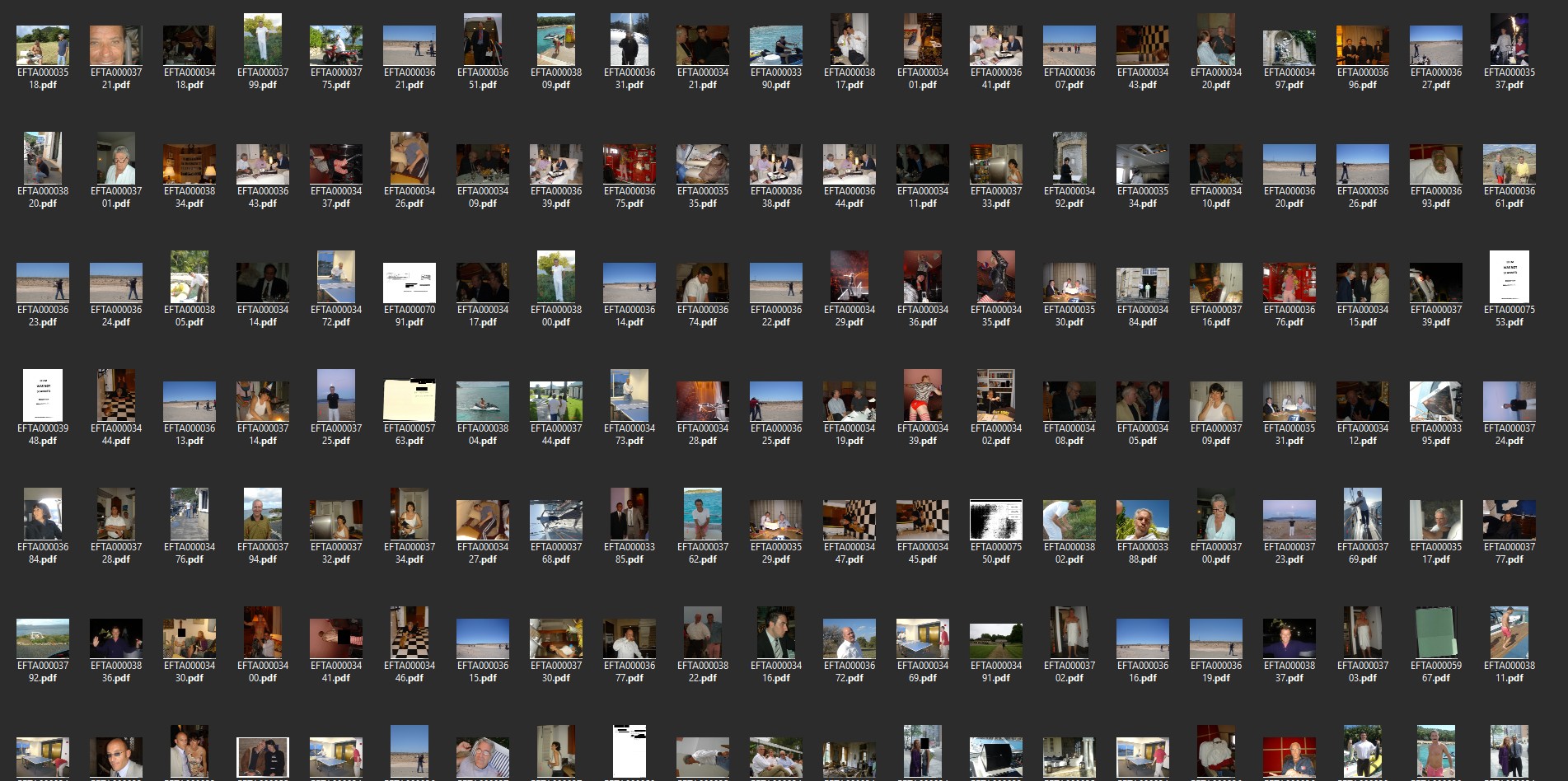Click the EFTA00003537.pdf file name
Image resolution: width=1568 pixels, height=781 pixels.
pyautogui.click(x=1509, y=78)
